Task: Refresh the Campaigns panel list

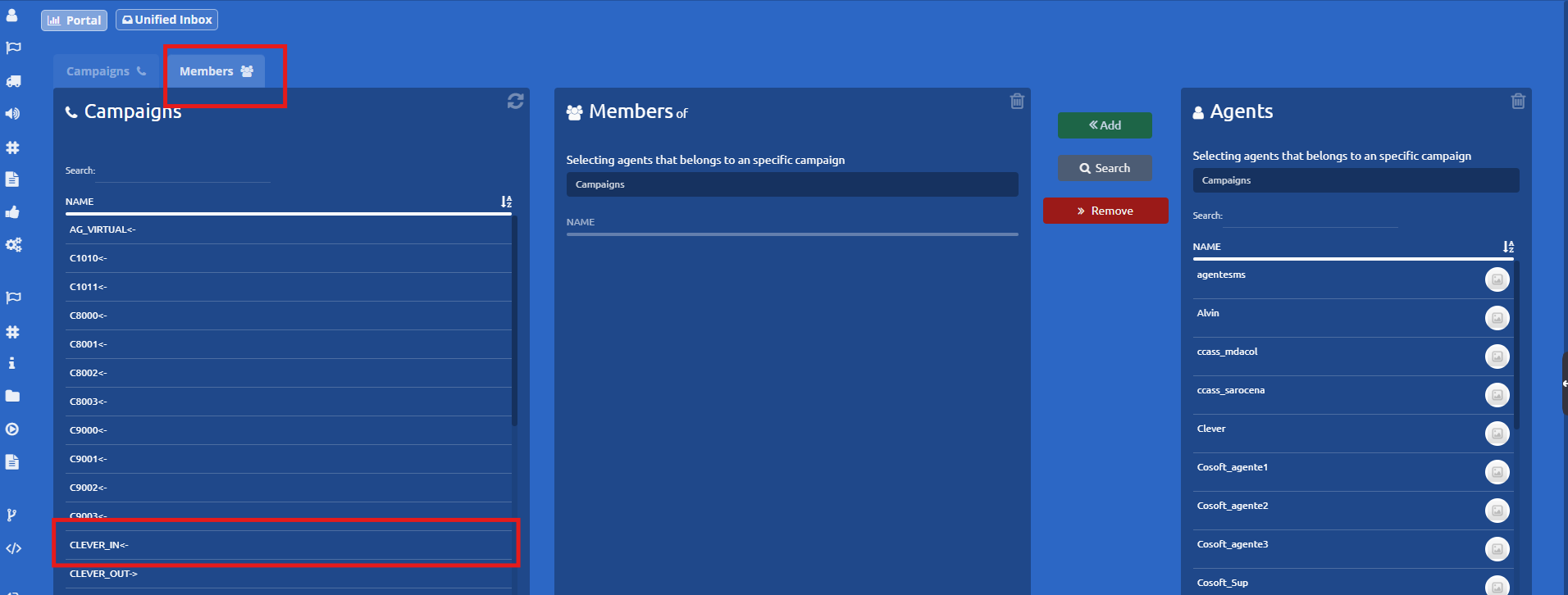Action: (515, 101)
